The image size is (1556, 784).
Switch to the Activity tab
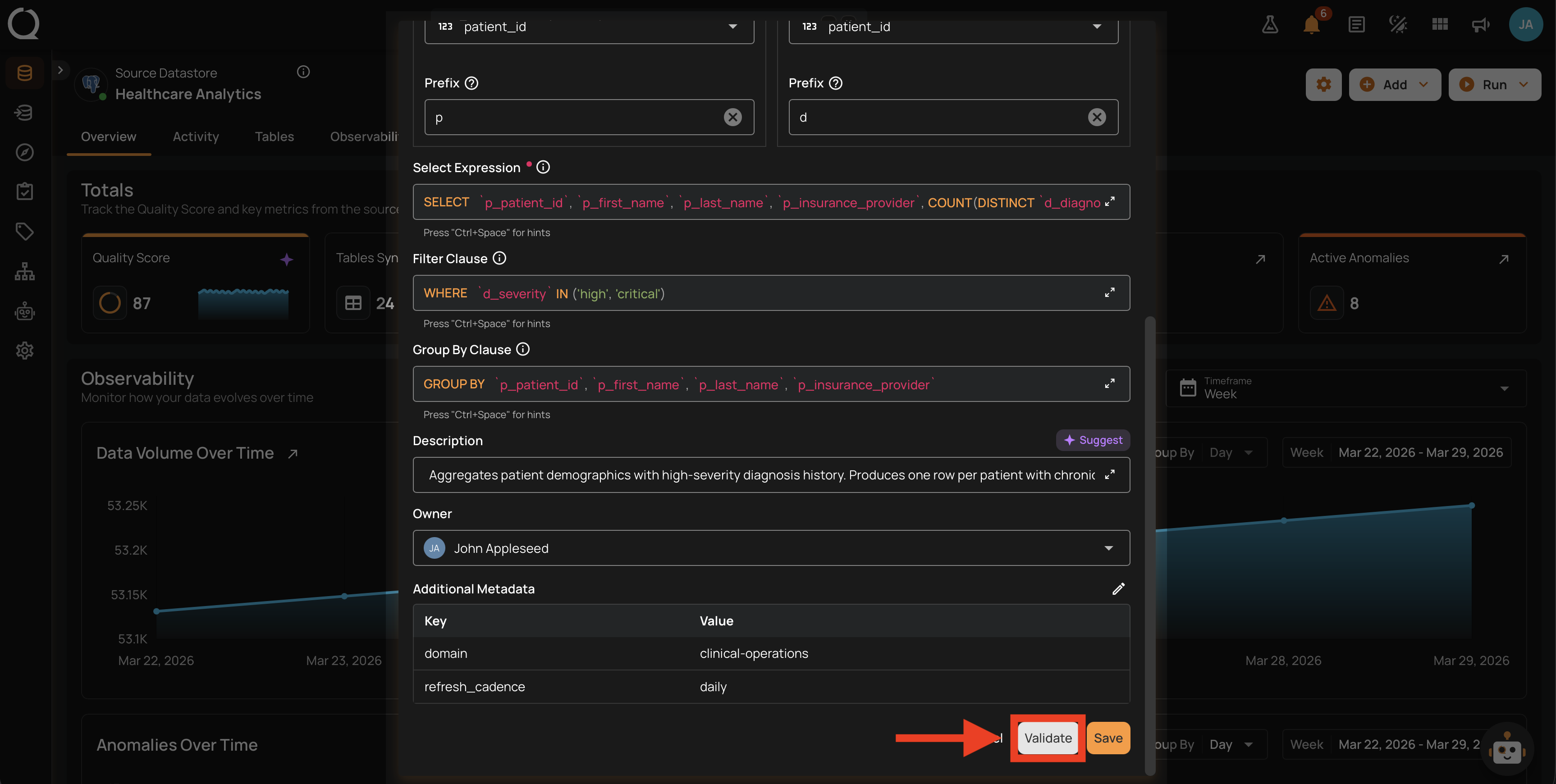(x=196, y=137)
